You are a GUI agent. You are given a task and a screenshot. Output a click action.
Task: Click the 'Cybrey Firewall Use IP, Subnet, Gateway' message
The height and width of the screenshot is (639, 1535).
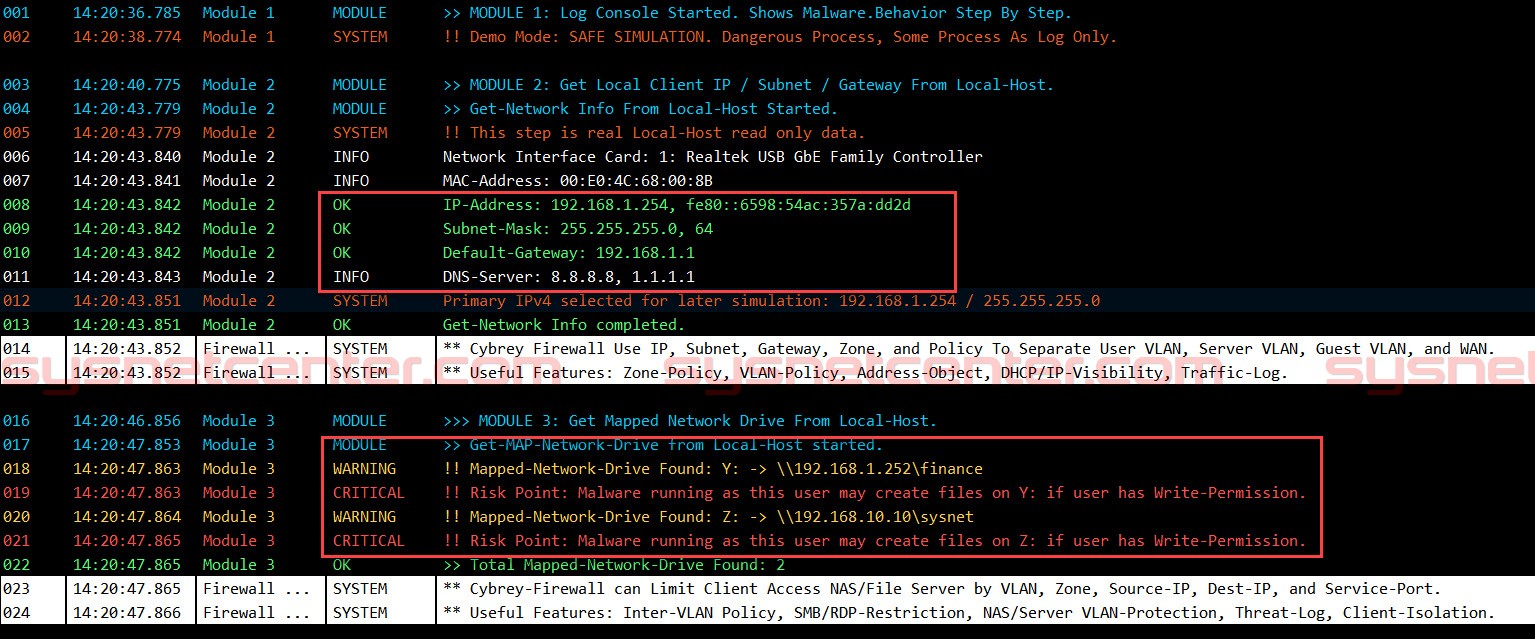point(969,349)
